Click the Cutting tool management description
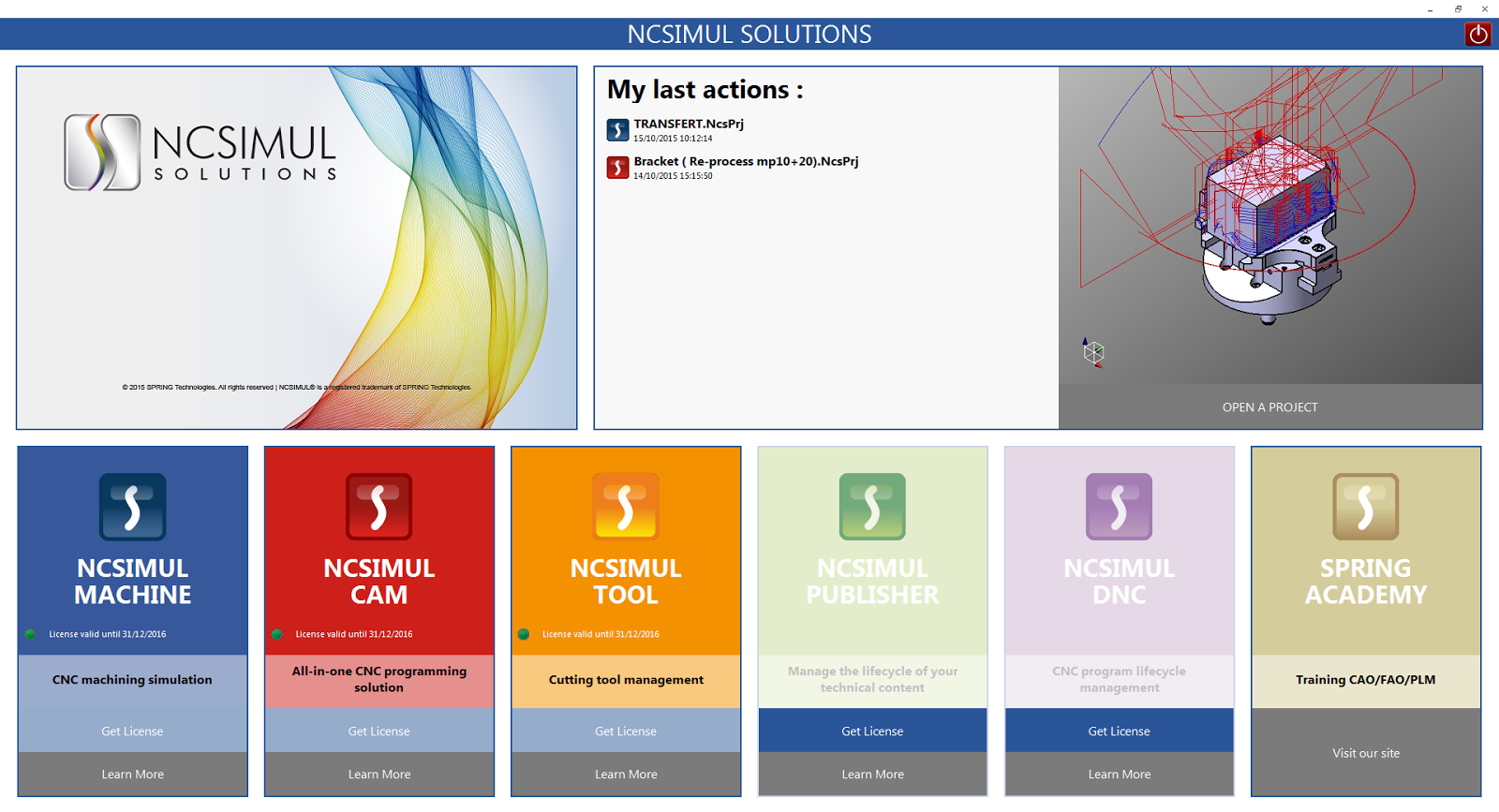Image resolution: width=1499 pixels, height=812 pixels. 626,680
